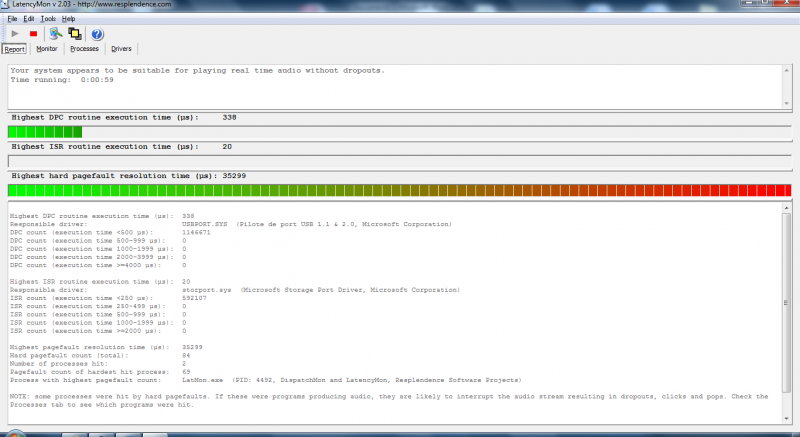Click the magnifier analysis toolbar icon
Screen dimensions: 800x437
(x=56, y=33)
